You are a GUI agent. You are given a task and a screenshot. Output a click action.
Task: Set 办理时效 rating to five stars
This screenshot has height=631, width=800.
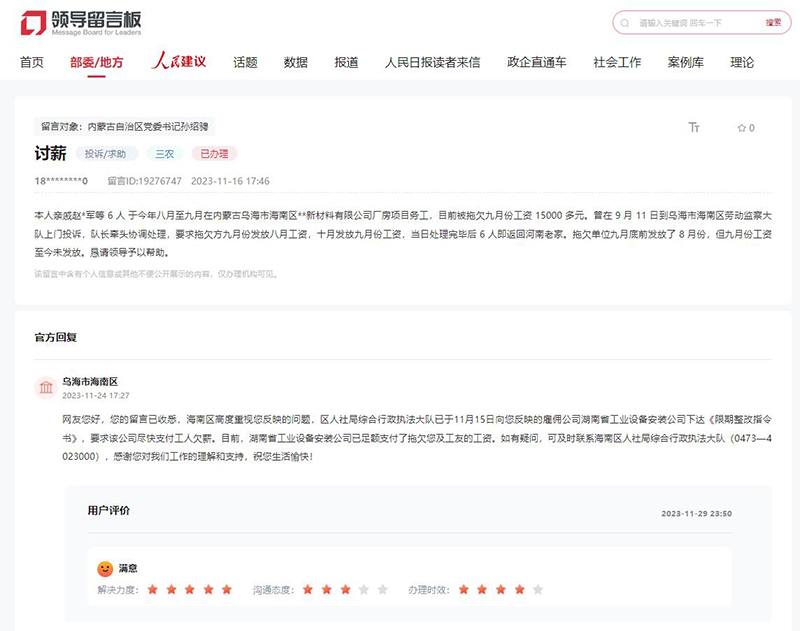point(537,590)
